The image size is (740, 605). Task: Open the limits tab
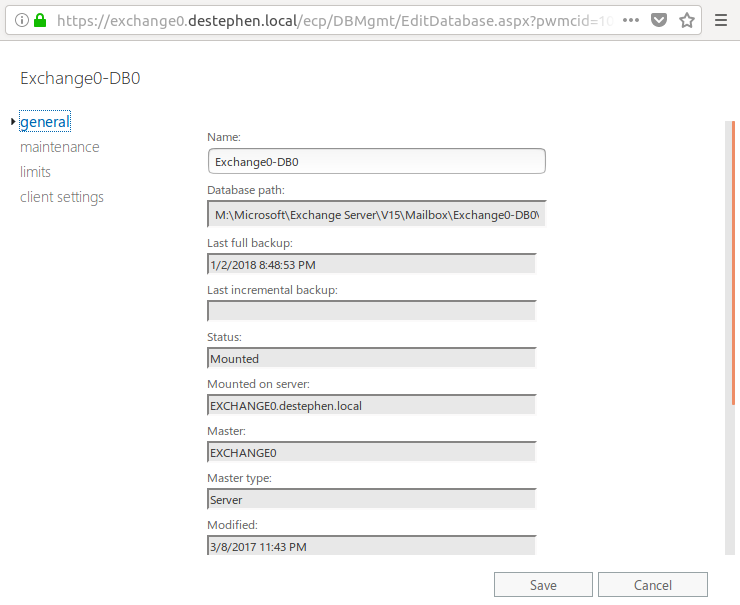pos(35,172)
